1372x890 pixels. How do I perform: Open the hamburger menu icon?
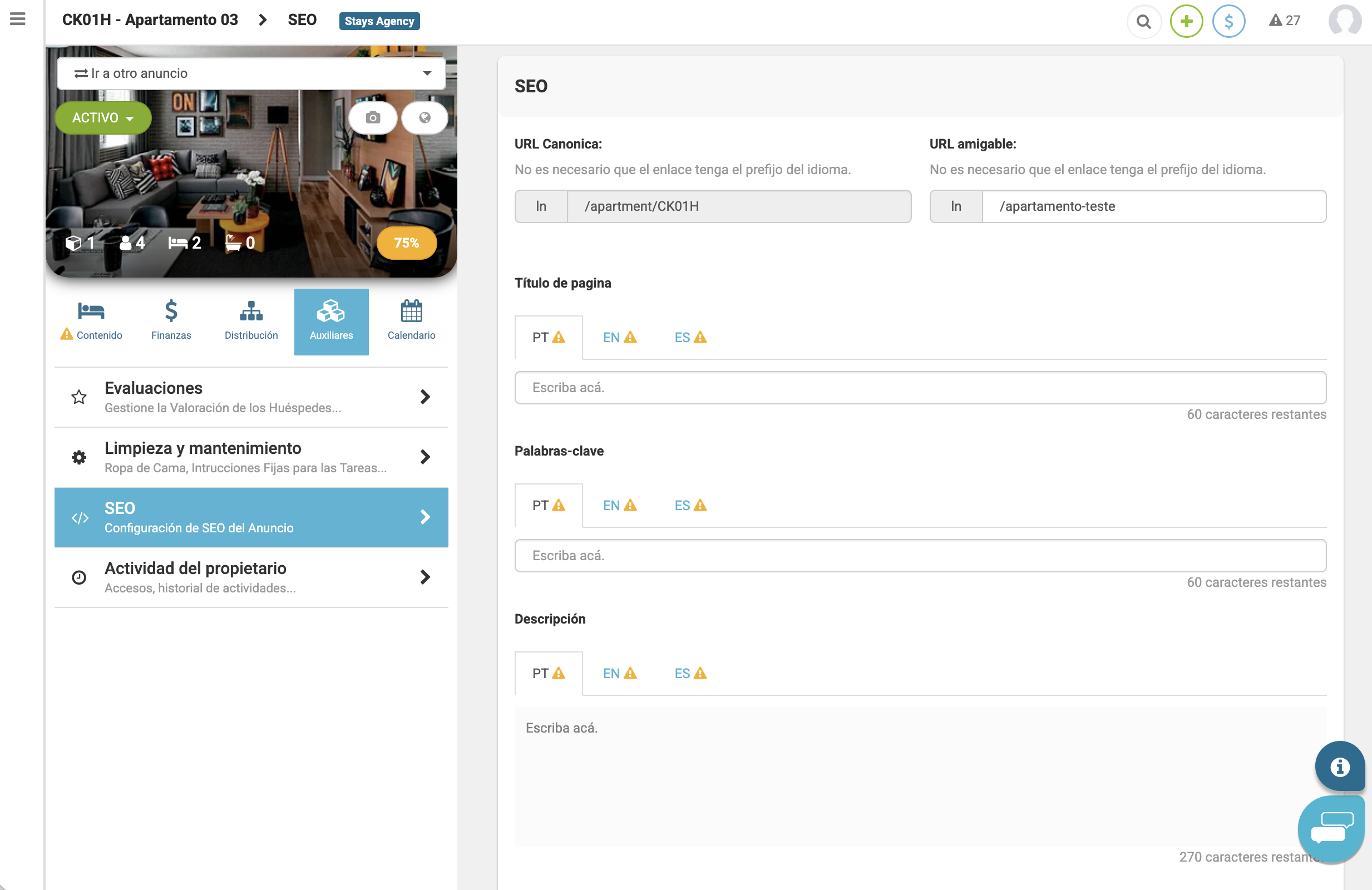17,19
